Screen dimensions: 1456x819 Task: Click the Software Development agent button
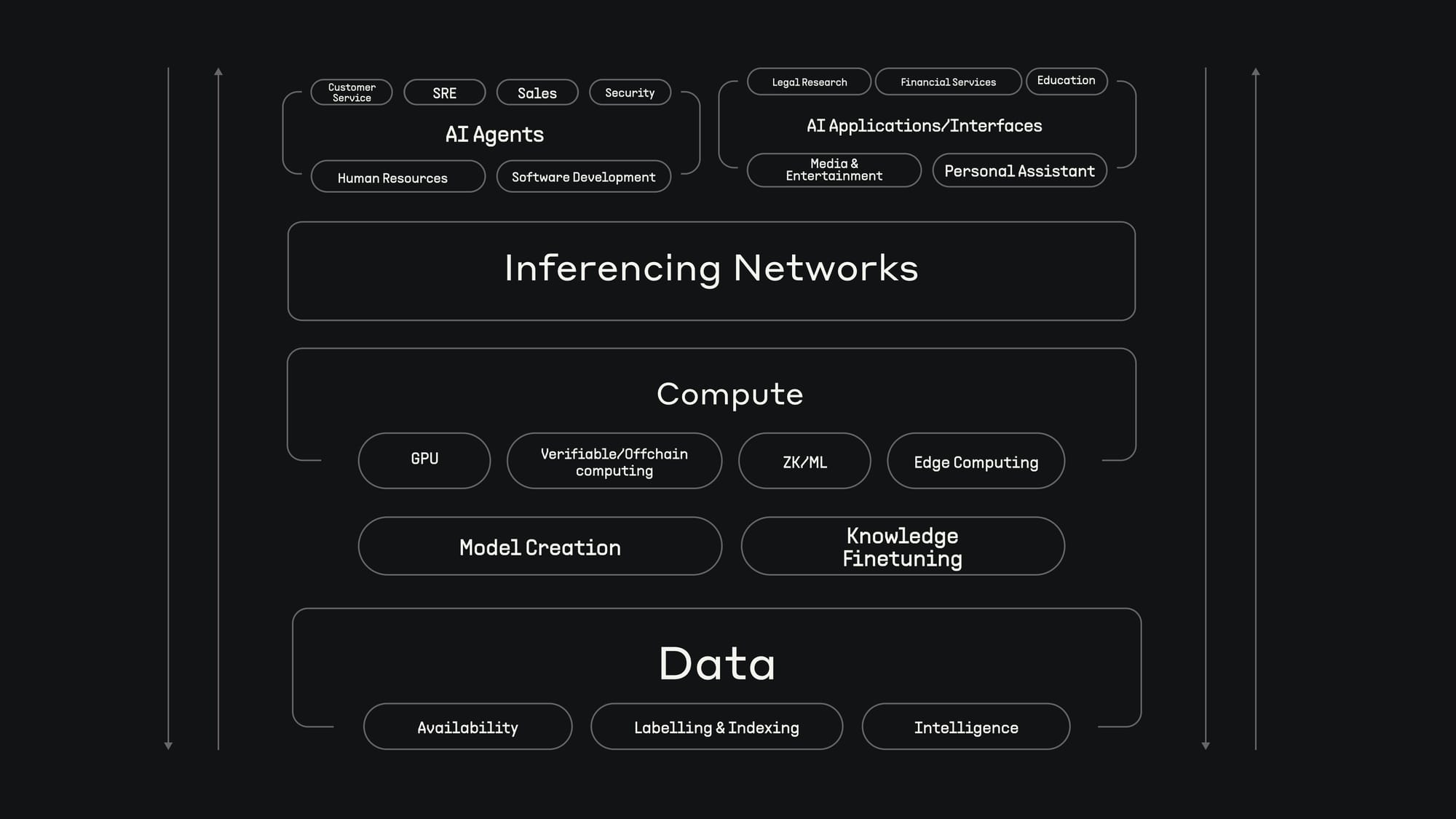tap(583, 176)
